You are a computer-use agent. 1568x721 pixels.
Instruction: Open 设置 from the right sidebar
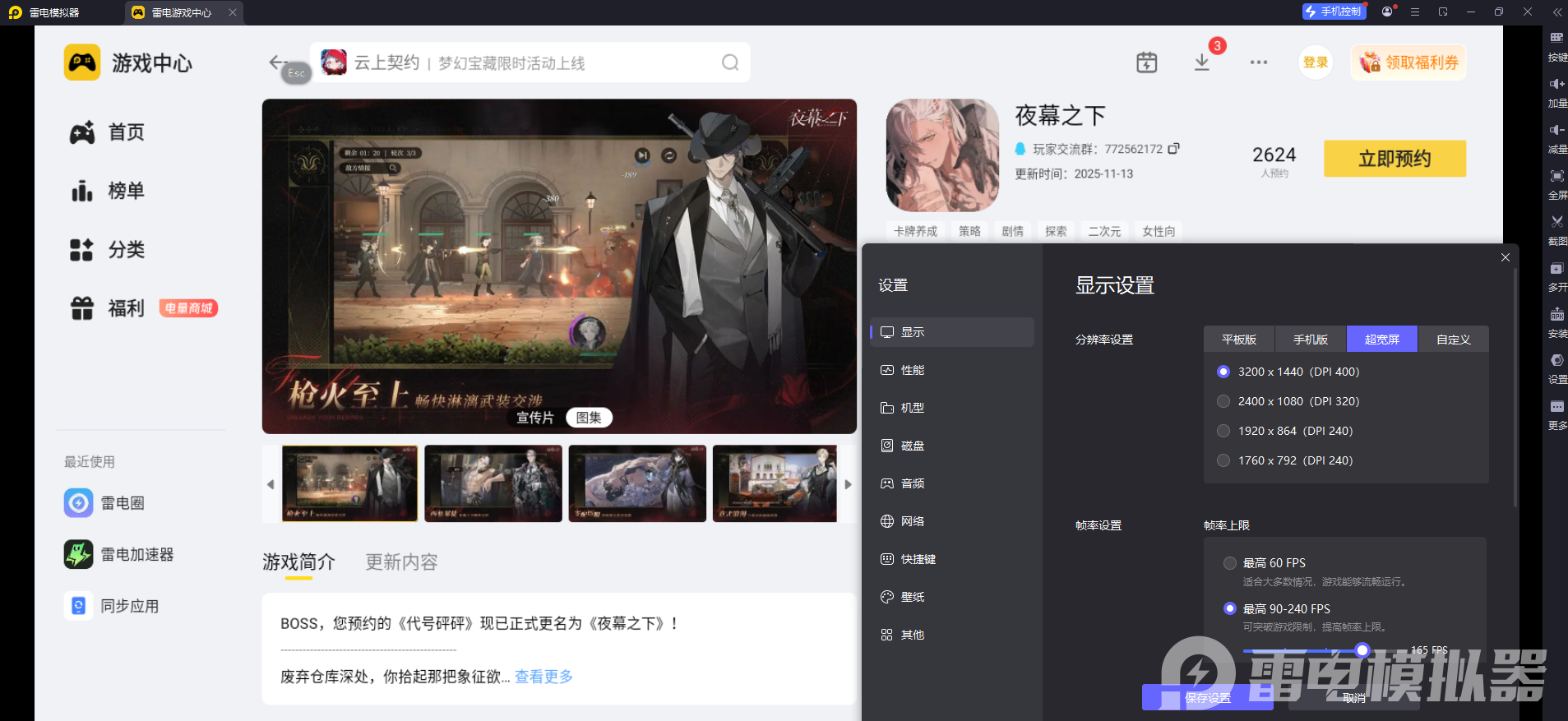1557,369
